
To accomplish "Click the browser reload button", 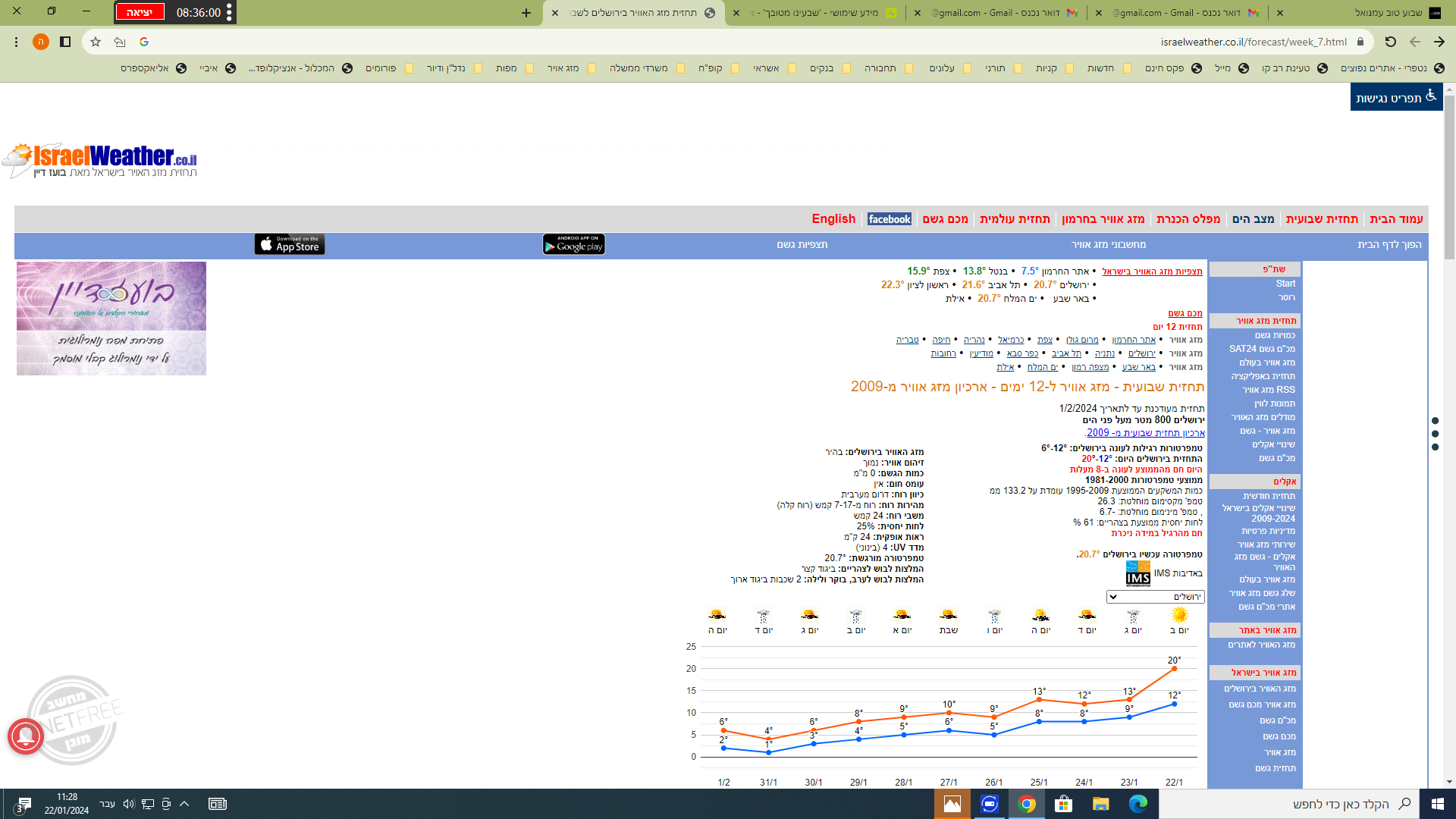I will [1390, 42].
